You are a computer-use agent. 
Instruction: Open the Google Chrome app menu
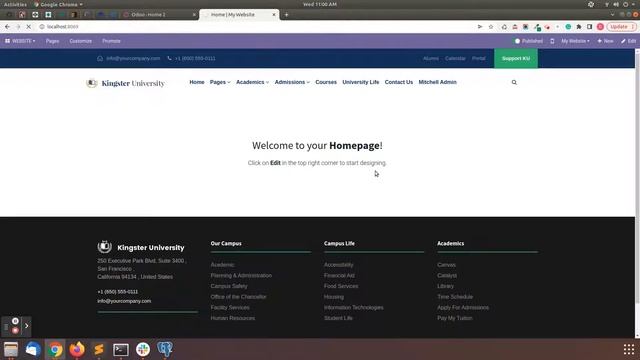point(58,4)
